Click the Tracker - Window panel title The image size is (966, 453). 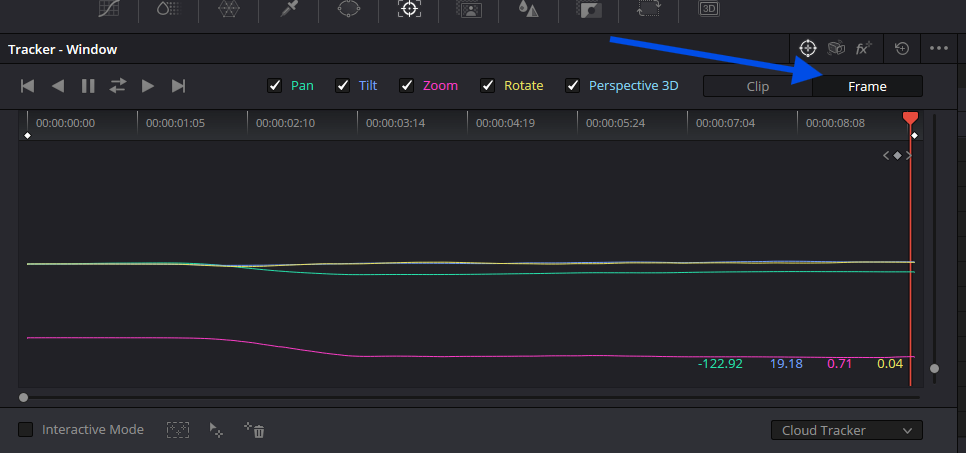point(62,49)
